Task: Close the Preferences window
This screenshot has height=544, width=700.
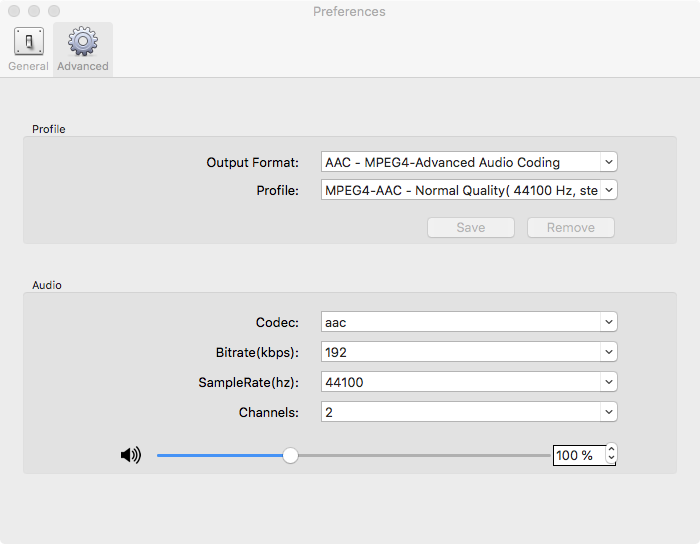Action: [x=14, y=11]
